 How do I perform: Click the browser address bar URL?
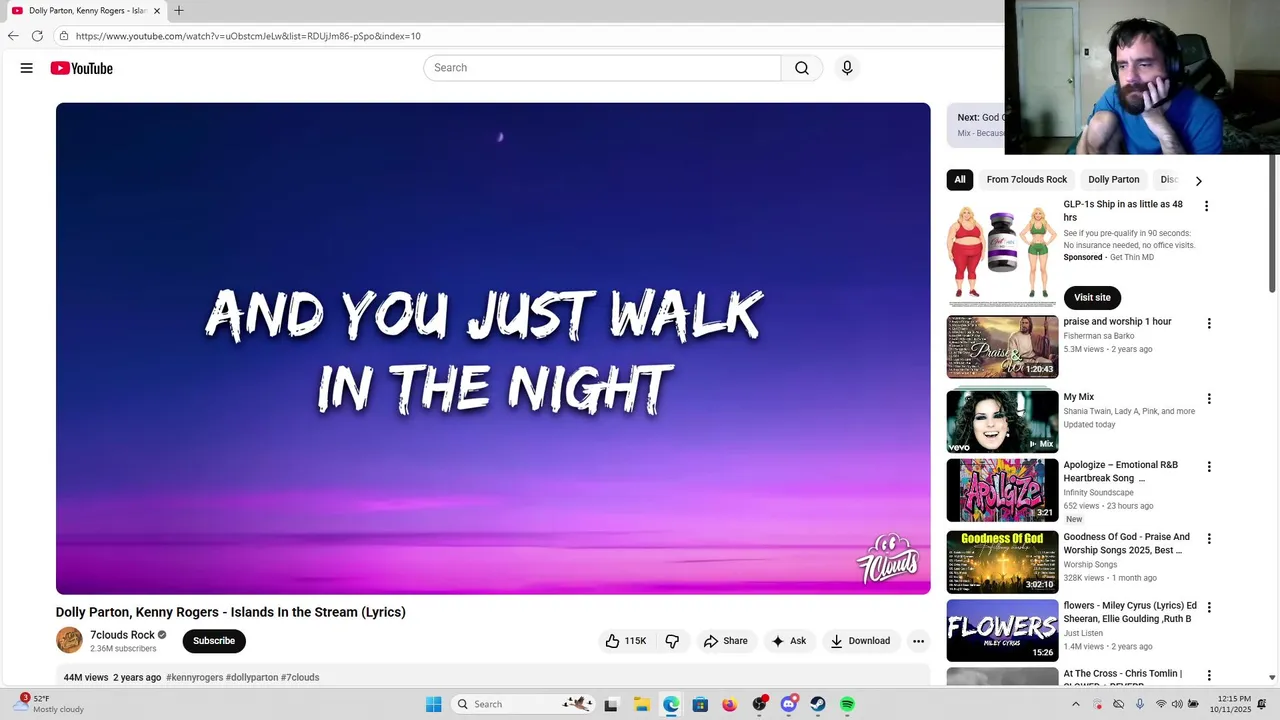[x=248, y=36]
